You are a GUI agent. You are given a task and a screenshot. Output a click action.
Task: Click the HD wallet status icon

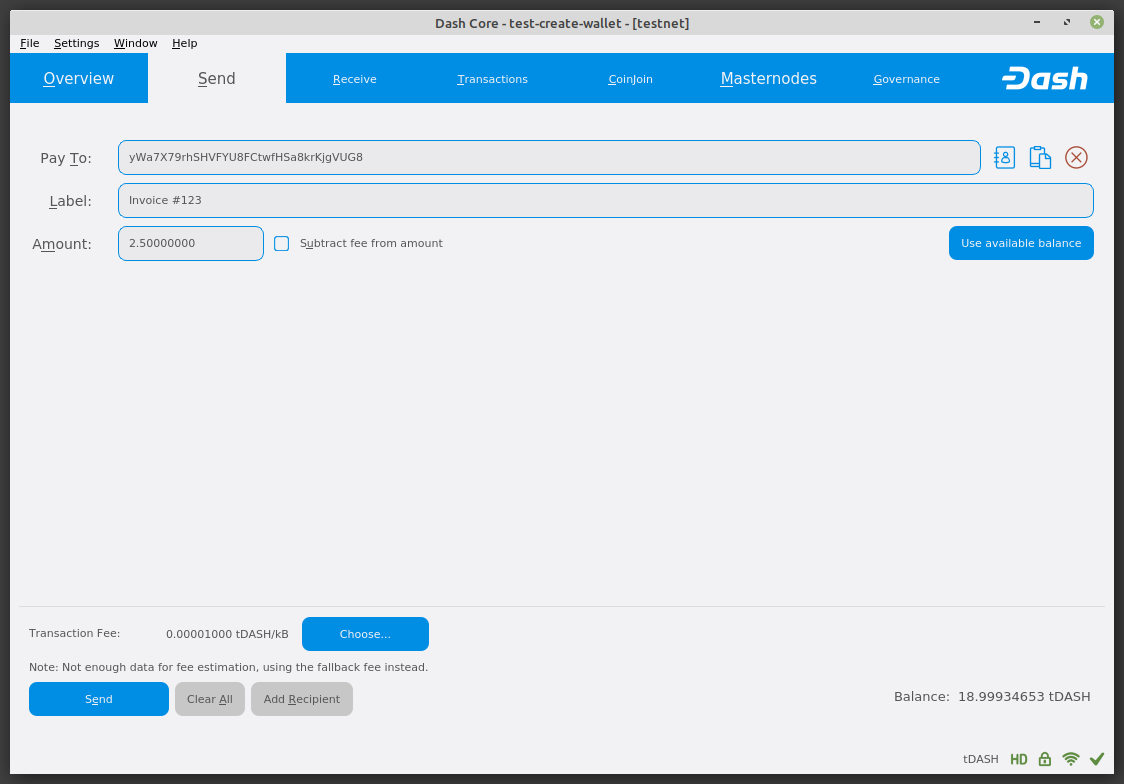[x=1018, y=759]
